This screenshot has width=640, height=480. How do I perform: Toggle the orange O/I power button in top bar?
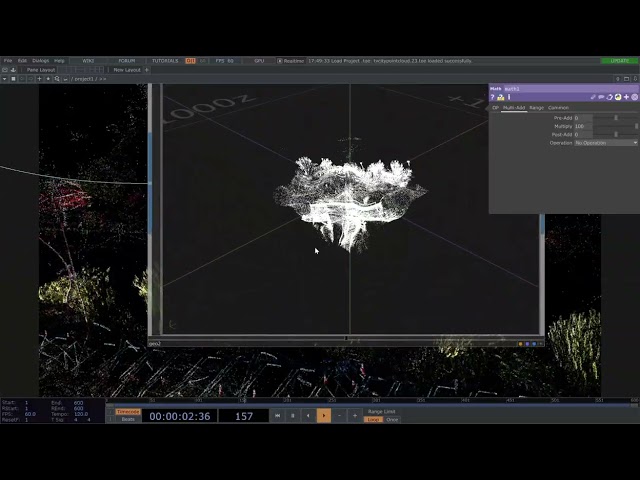point(190,61)
